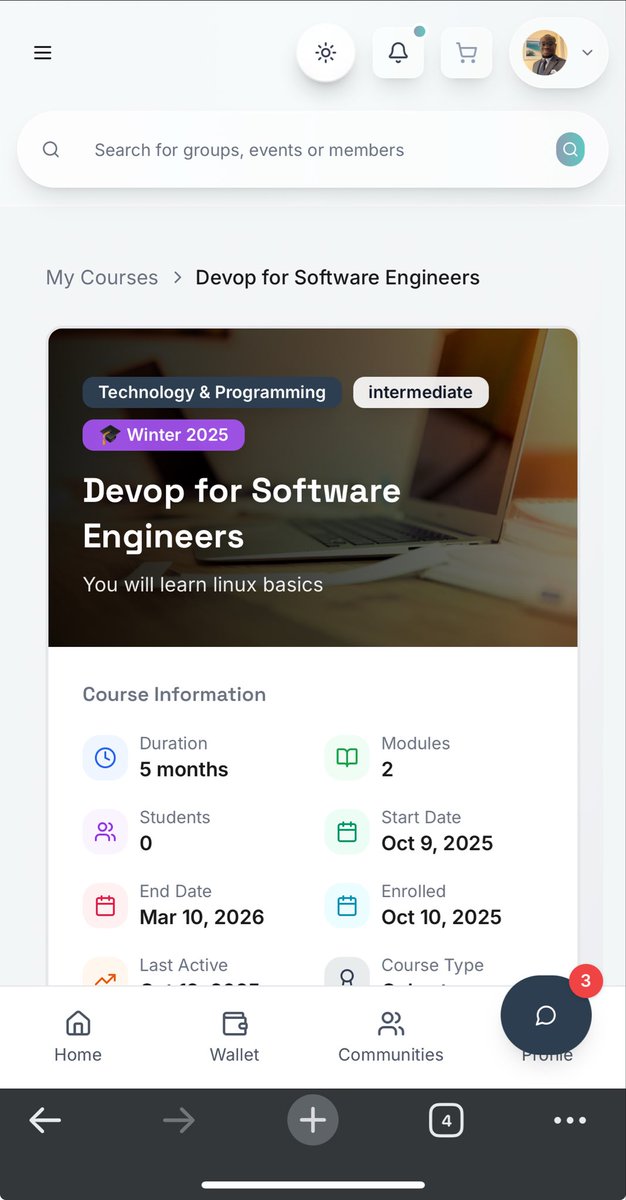Click the You will learn linux basics subtitle
This screenshot has width=626, height=1200.
203,584
